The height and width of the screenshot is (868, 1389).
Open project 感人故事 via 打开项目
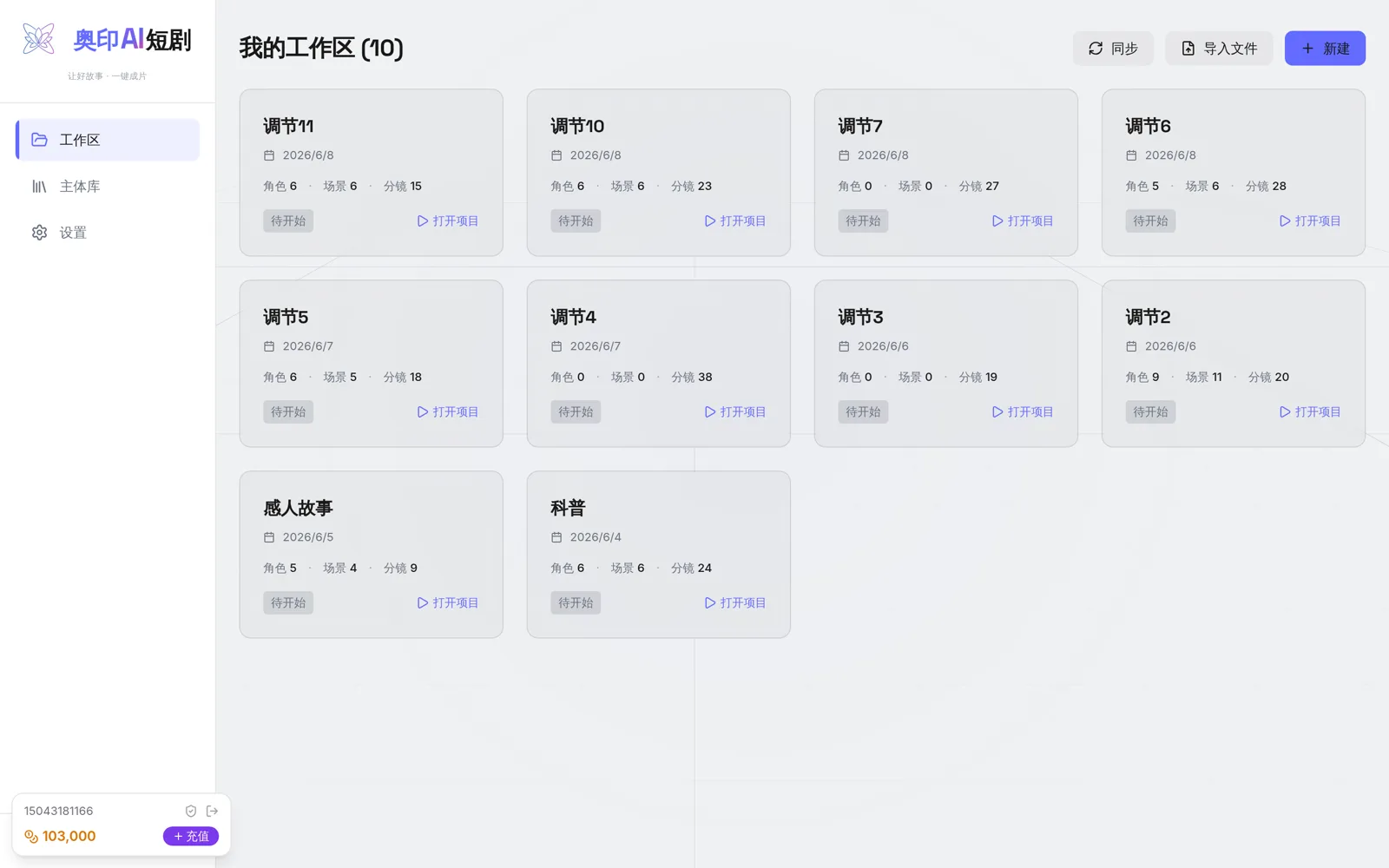coord(448,602)
